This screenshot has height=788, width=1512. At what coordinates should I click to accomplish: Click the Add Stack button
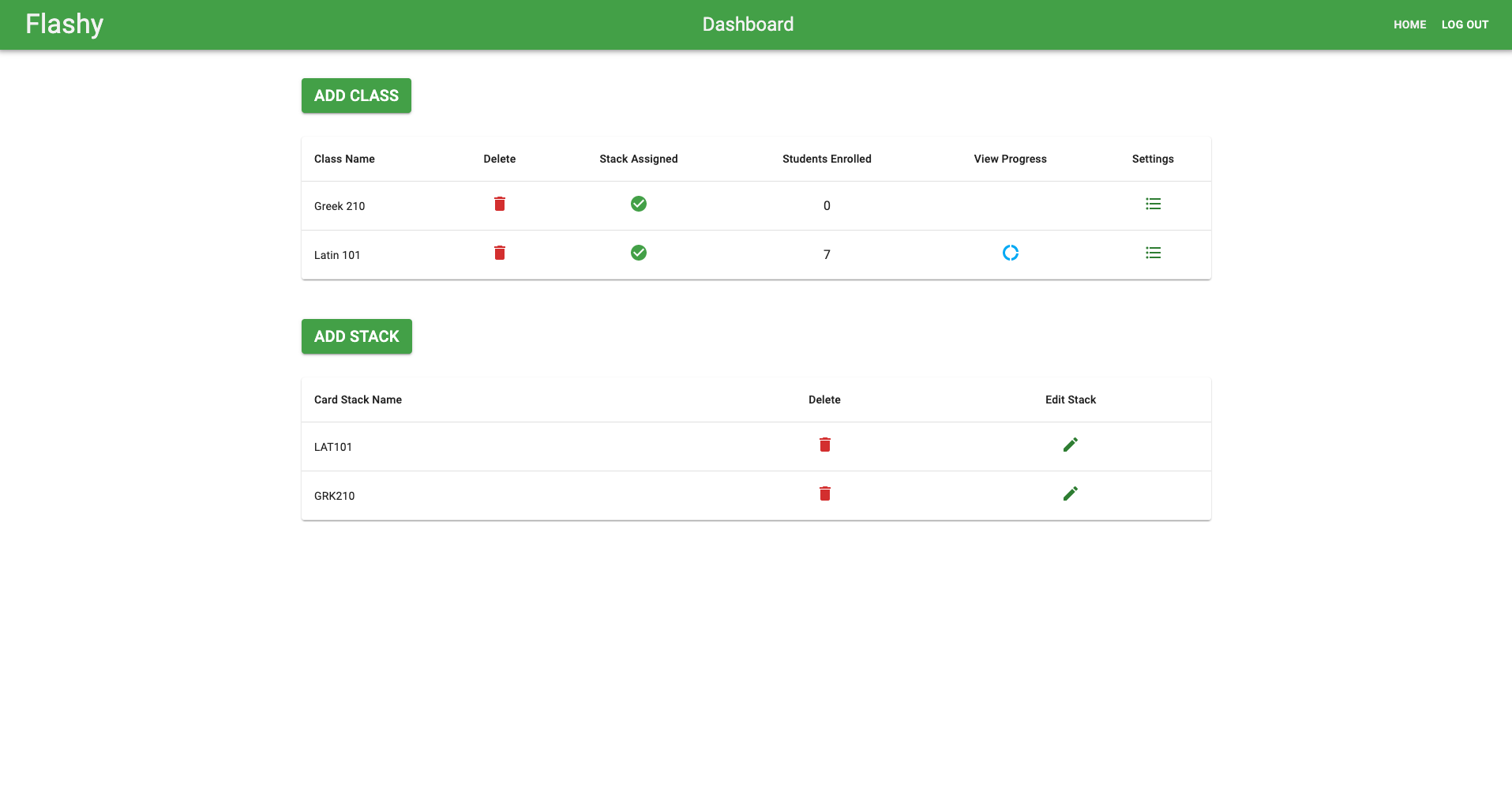(357, 336)
